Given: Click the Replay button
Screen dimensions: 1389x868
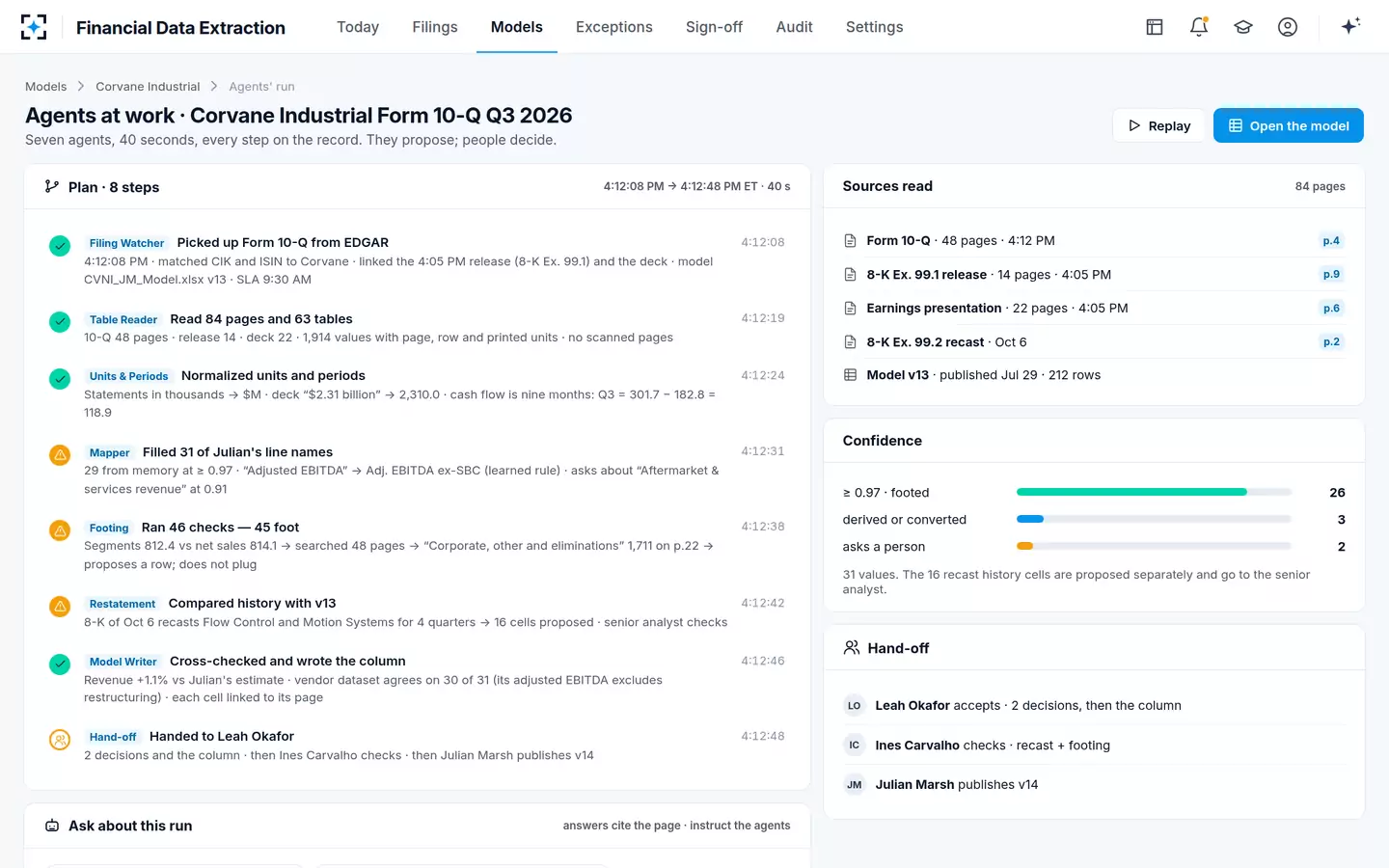Looking at the screenshot, I should click(1159, 125).
